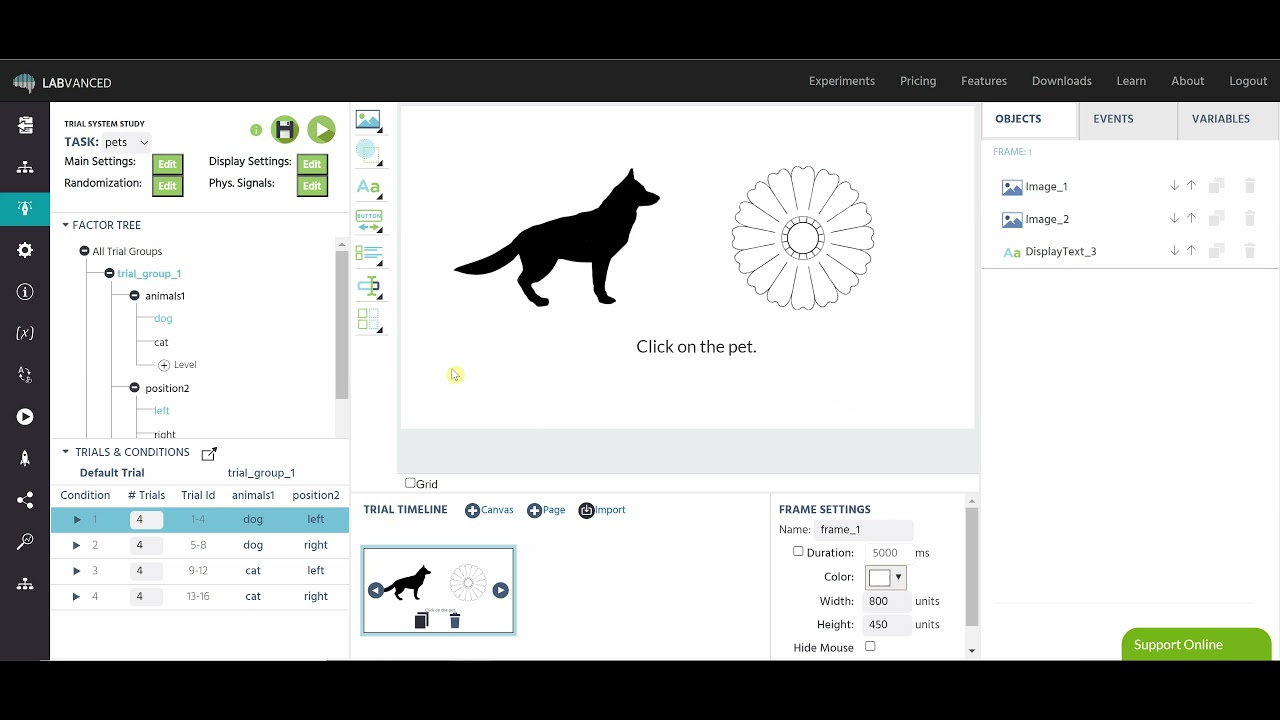Delete the frame thumbnail via trash icon

(x=455, y=621)
